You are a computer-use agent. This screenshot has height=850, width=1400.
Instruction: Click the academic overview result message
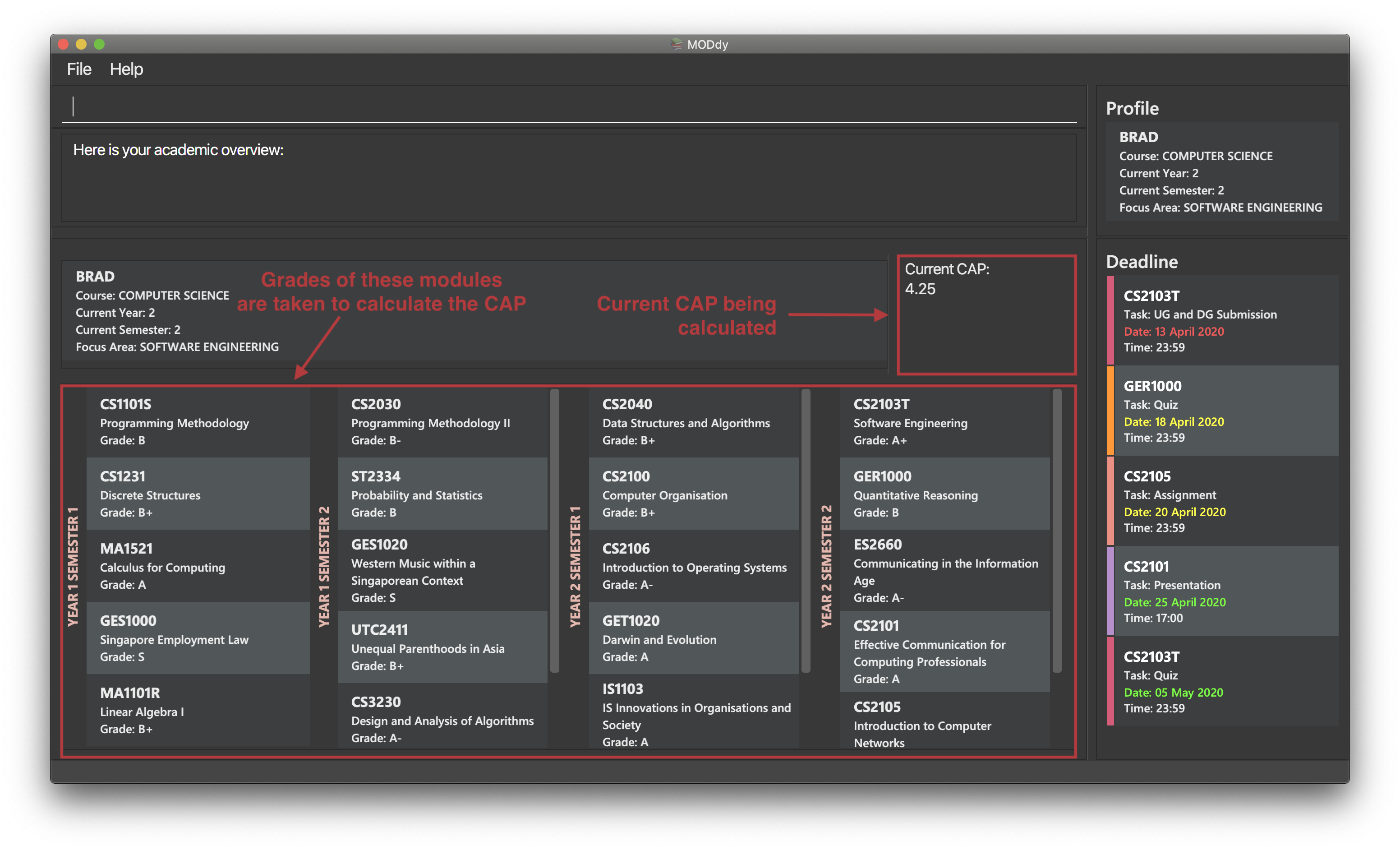[x=179, y=150]
